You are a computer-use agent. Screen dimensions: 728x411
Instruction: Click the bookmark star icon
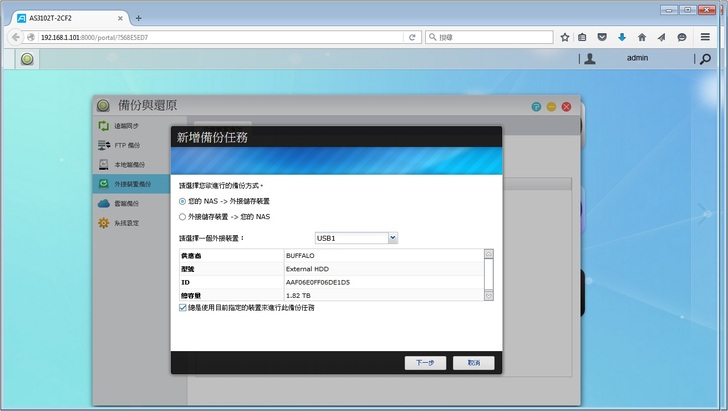tap(565, 37)
